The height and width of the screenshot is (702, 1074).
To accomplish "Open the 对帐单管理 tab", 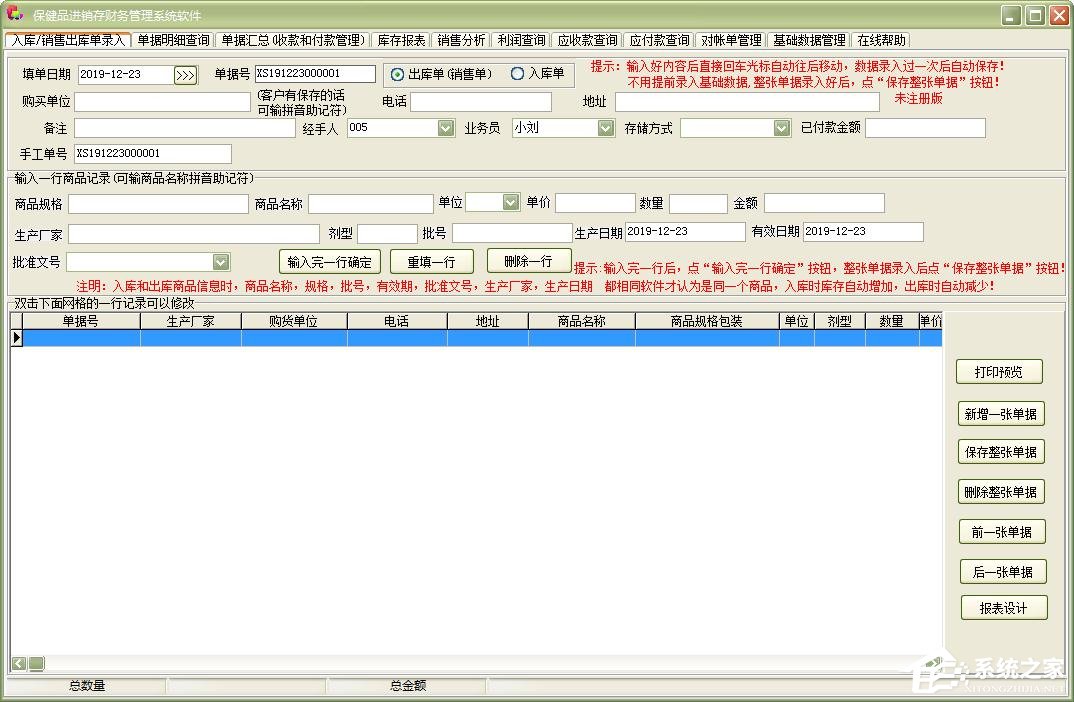I will 731,40.
